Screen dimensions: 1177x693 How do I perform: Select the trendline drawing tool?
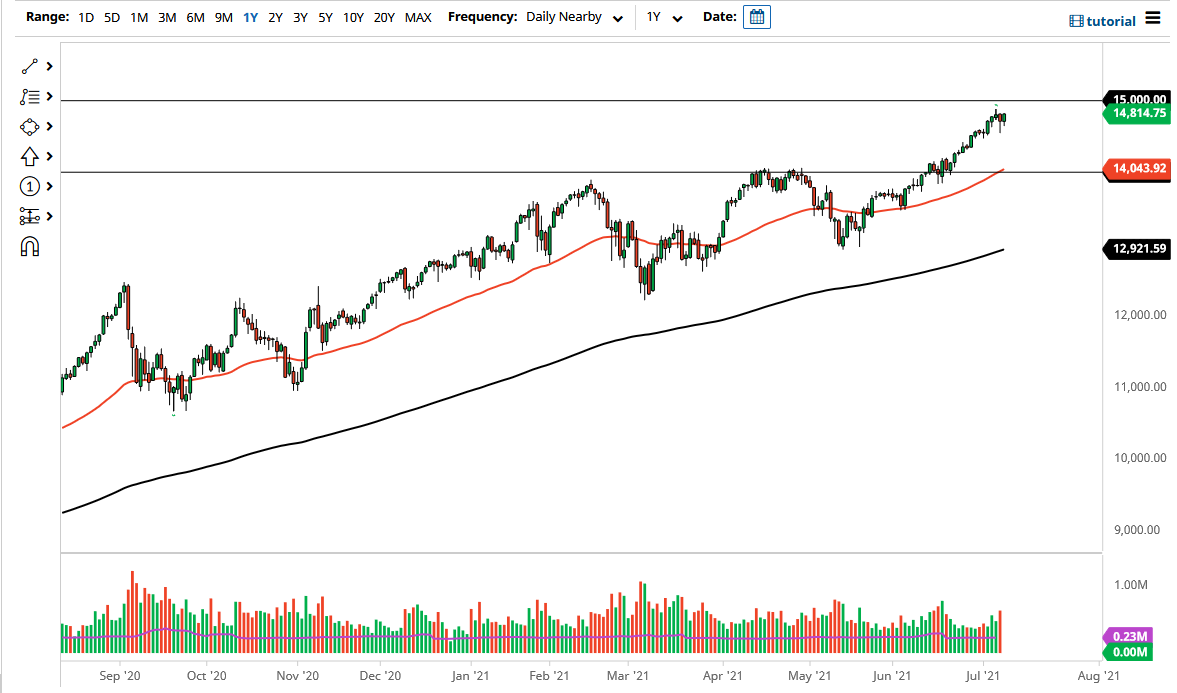[30, 66]
